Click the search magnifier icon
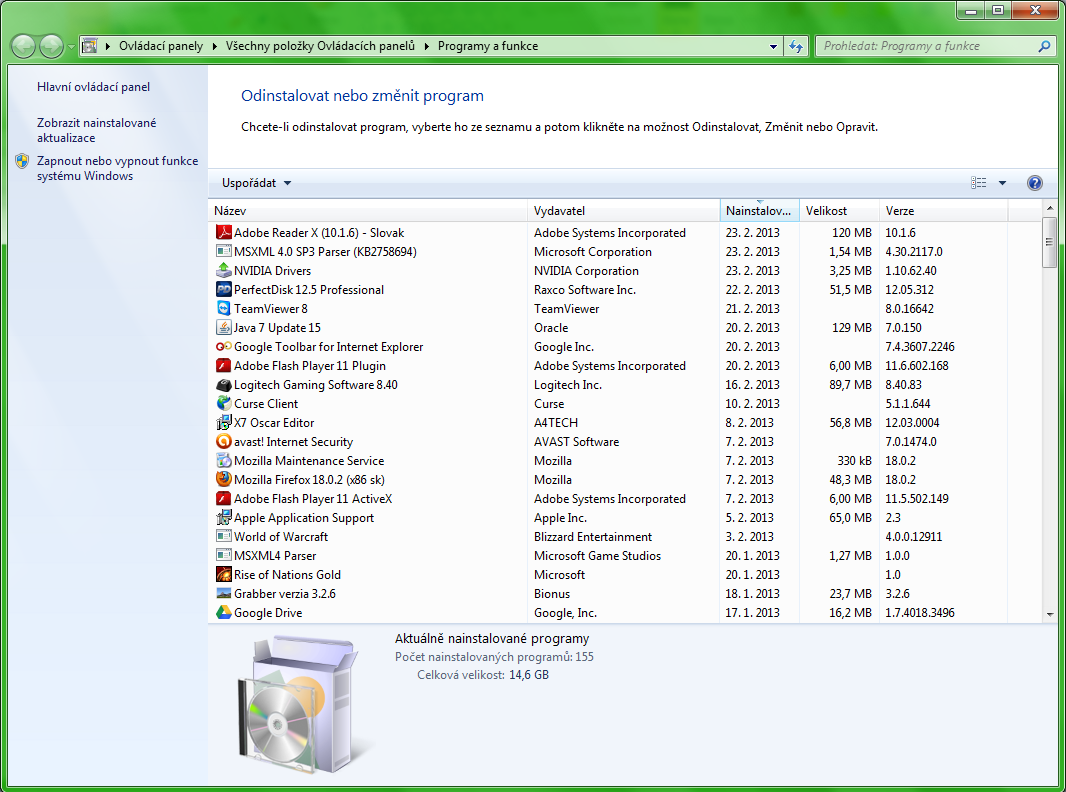The height and width of the screenshot is (792, 1066). 1044,46
